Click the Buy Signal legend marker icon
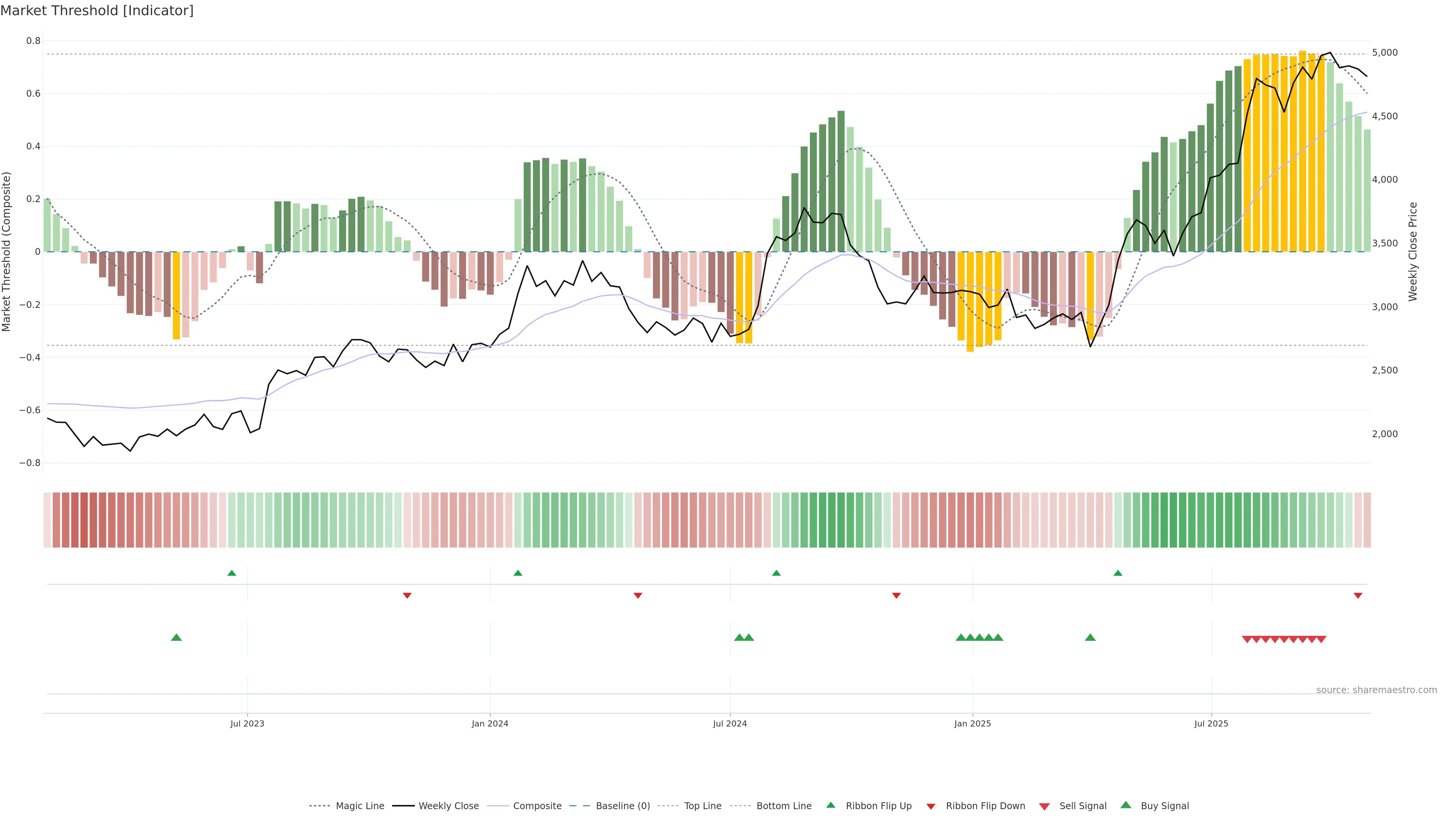Viewport: 1456px width, 819px height. coord(1126,805)
